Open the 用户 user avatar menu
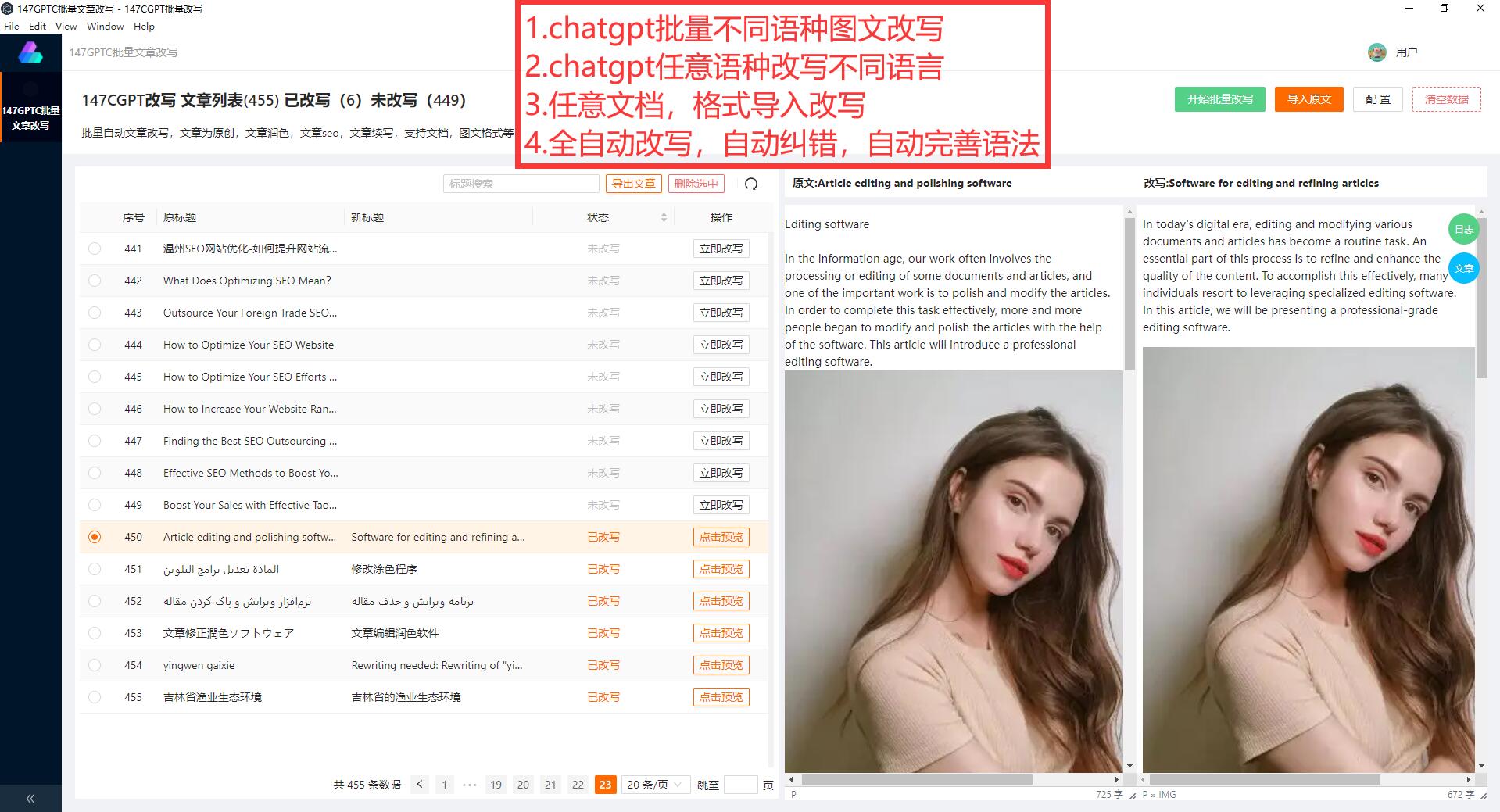This screenshot has height=812, width=1500. coord(1377,52)
